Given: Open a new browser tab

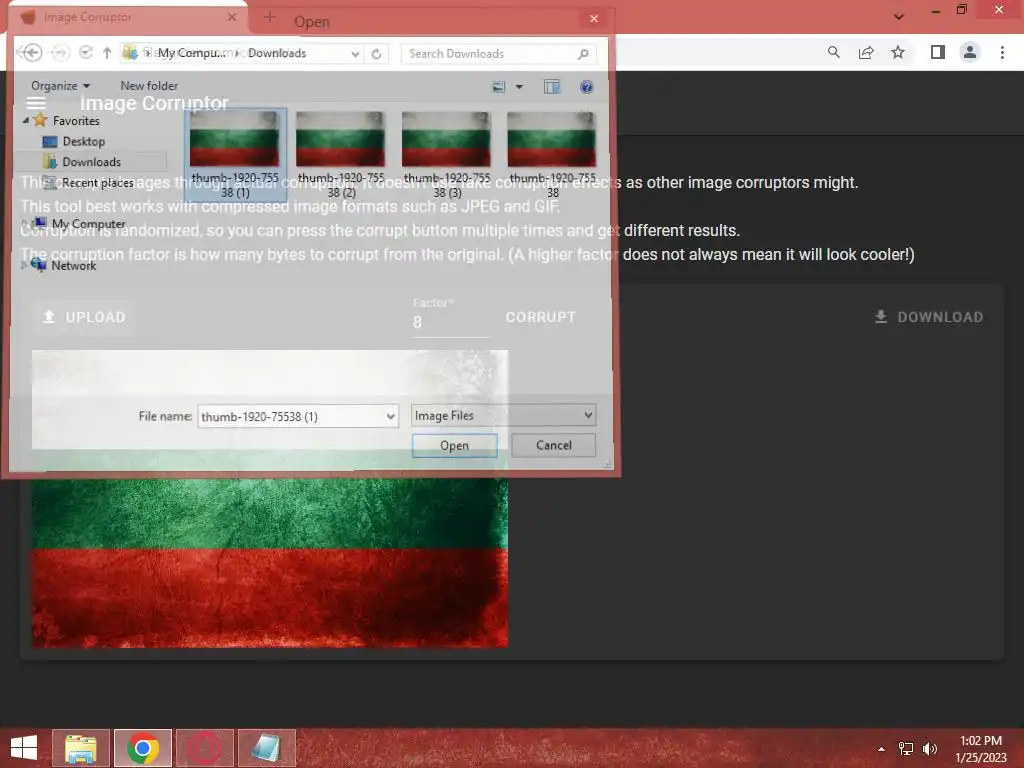Looking at the screenshot, I should [x=270, y=17].
